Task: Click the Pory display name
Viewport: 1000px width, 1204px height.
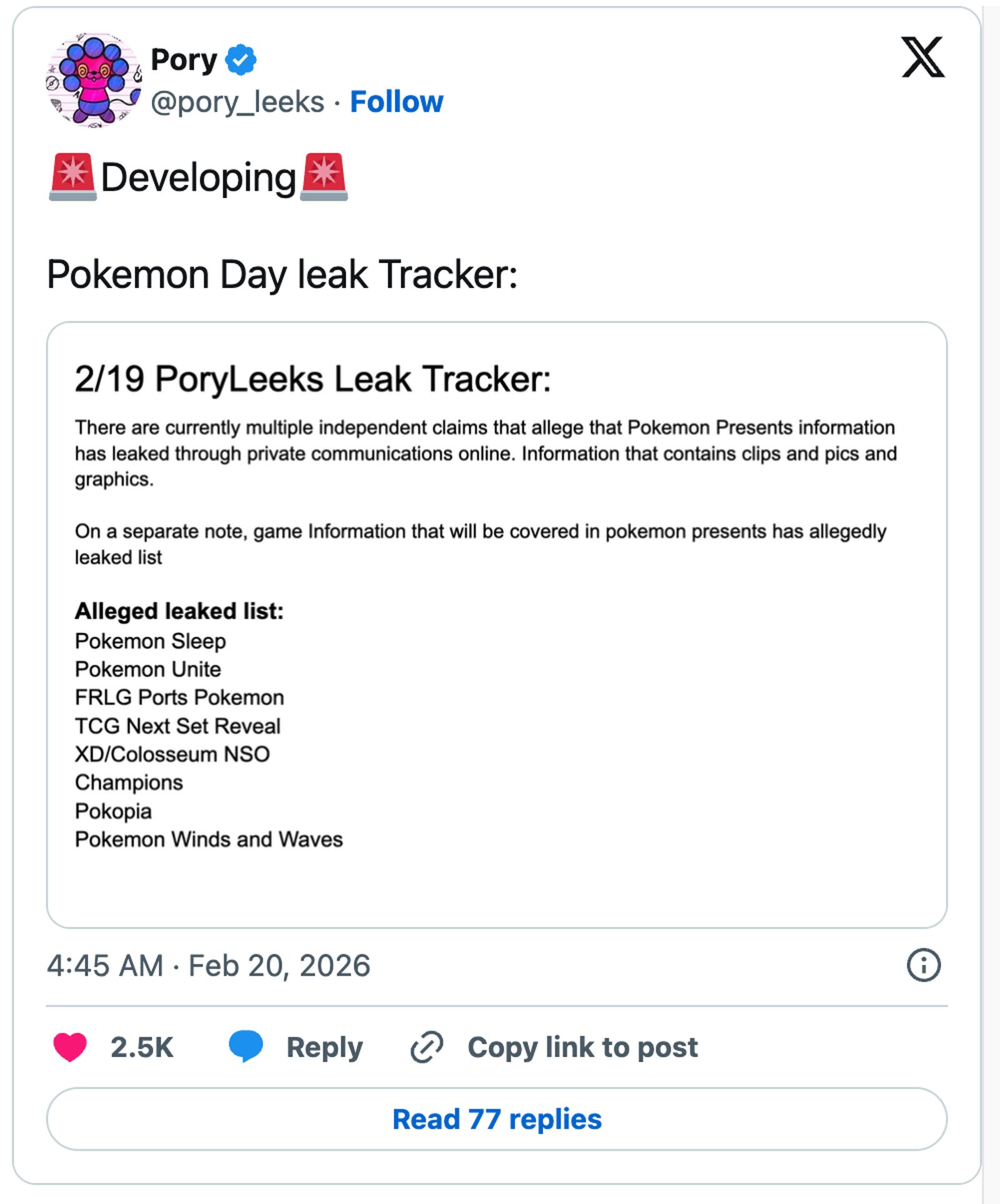Action: (x=184, y=60)
